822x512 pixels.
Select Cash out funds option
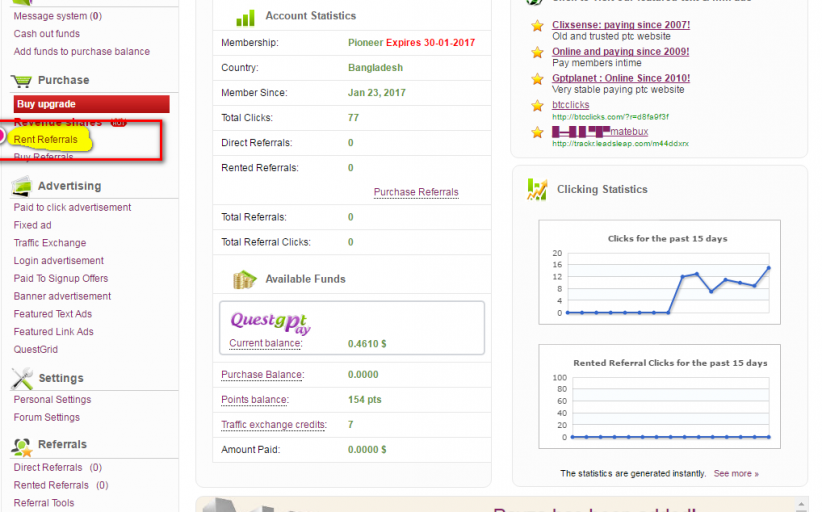point(47,34)
